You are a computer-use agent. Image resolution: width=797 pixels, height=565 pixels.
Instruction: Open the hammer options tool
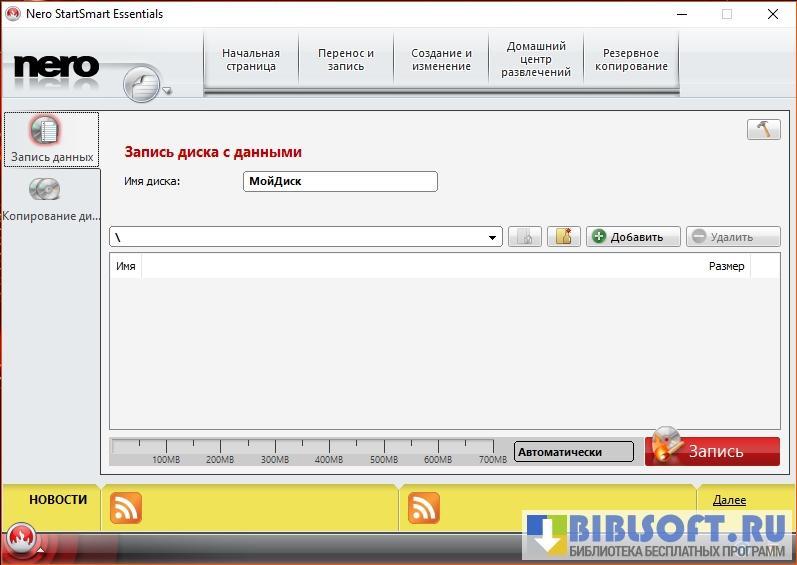point(763,130)
